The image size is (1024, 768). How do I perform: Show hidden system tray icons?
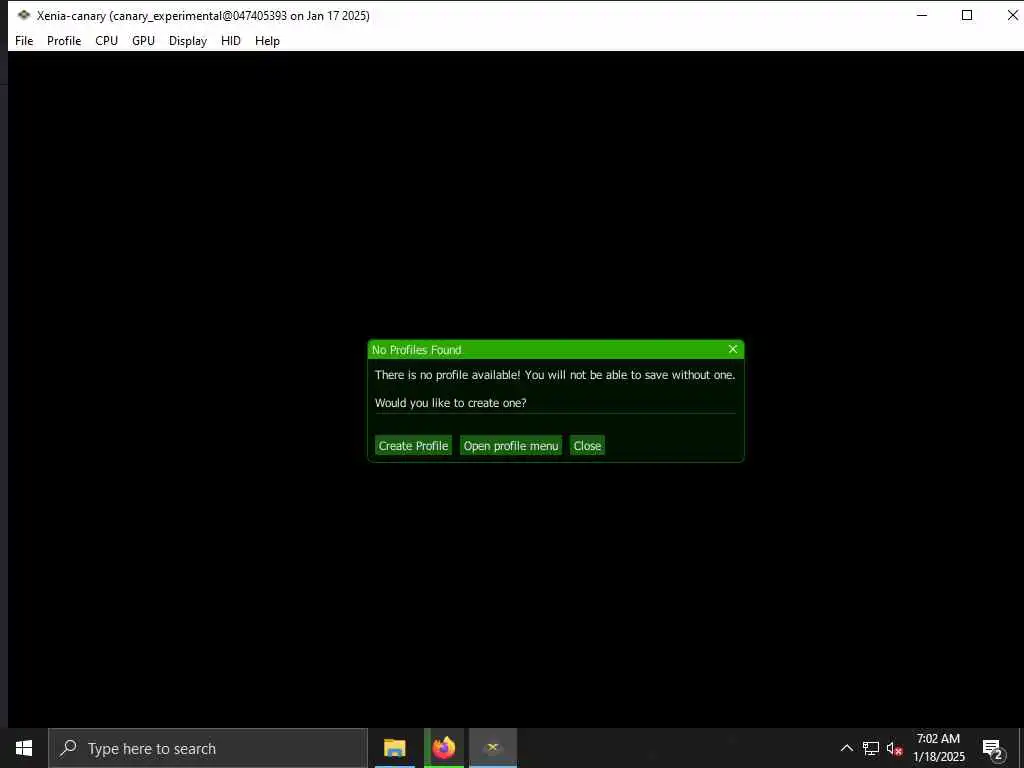point(846,748)
